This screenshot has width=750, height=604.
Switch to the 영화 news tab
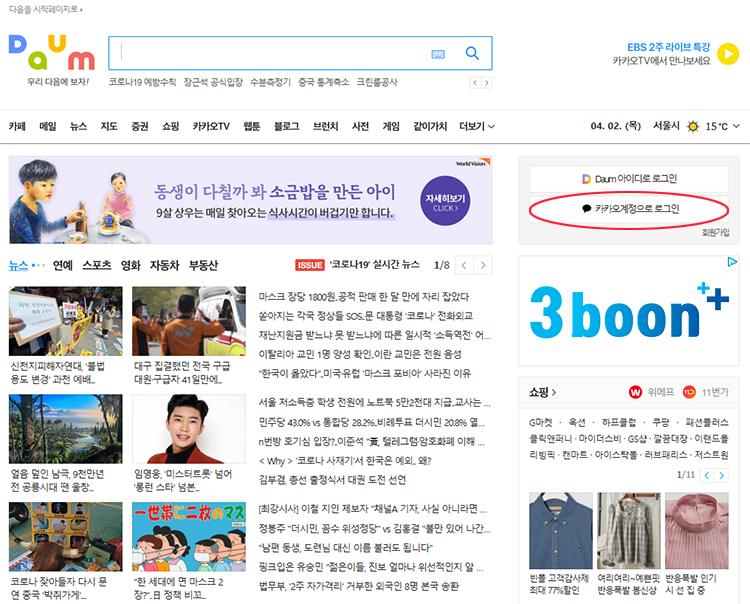131,265
